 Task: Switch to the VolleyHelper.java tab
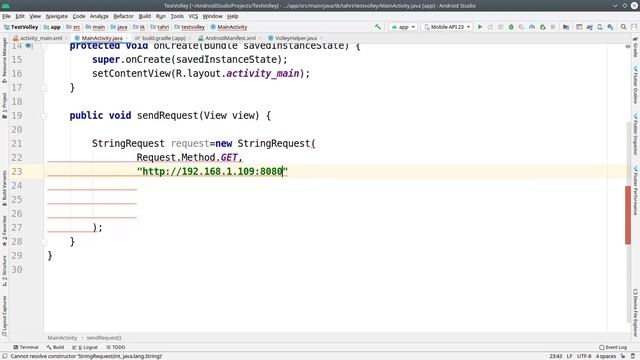coord(296,38)
